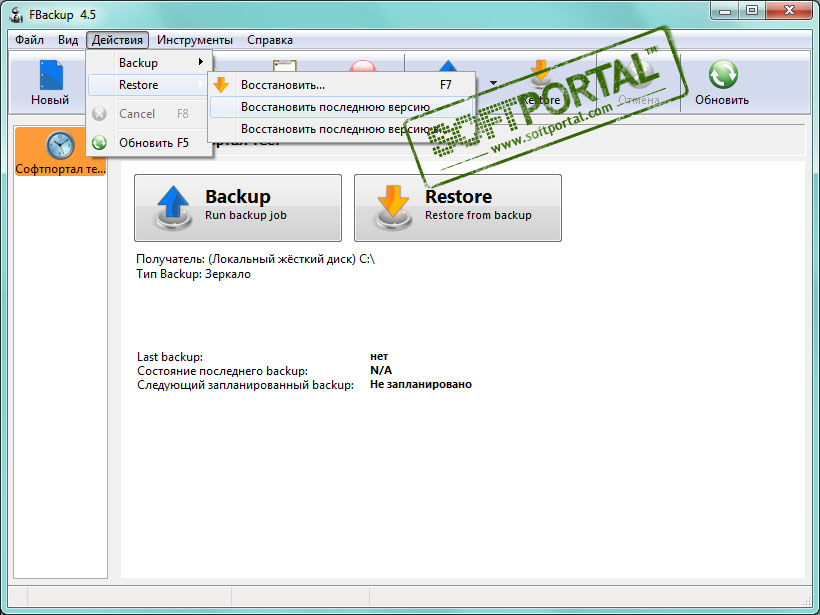The width and height of the screenshot is (820, 615).
Task: Click the large Restore from backup button
Action: click(458, 208)
